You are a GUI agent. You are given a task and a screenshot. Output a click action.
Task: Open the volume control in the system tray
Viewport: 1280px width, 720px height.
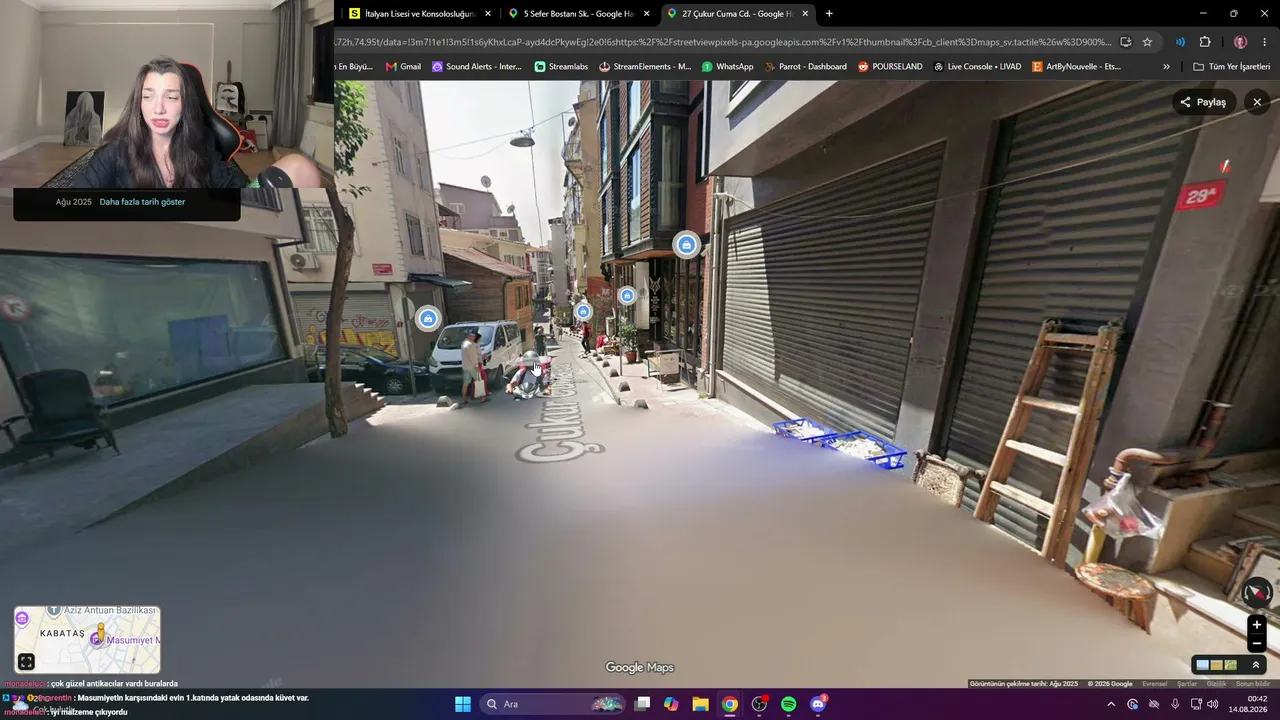coord(1213,704)
